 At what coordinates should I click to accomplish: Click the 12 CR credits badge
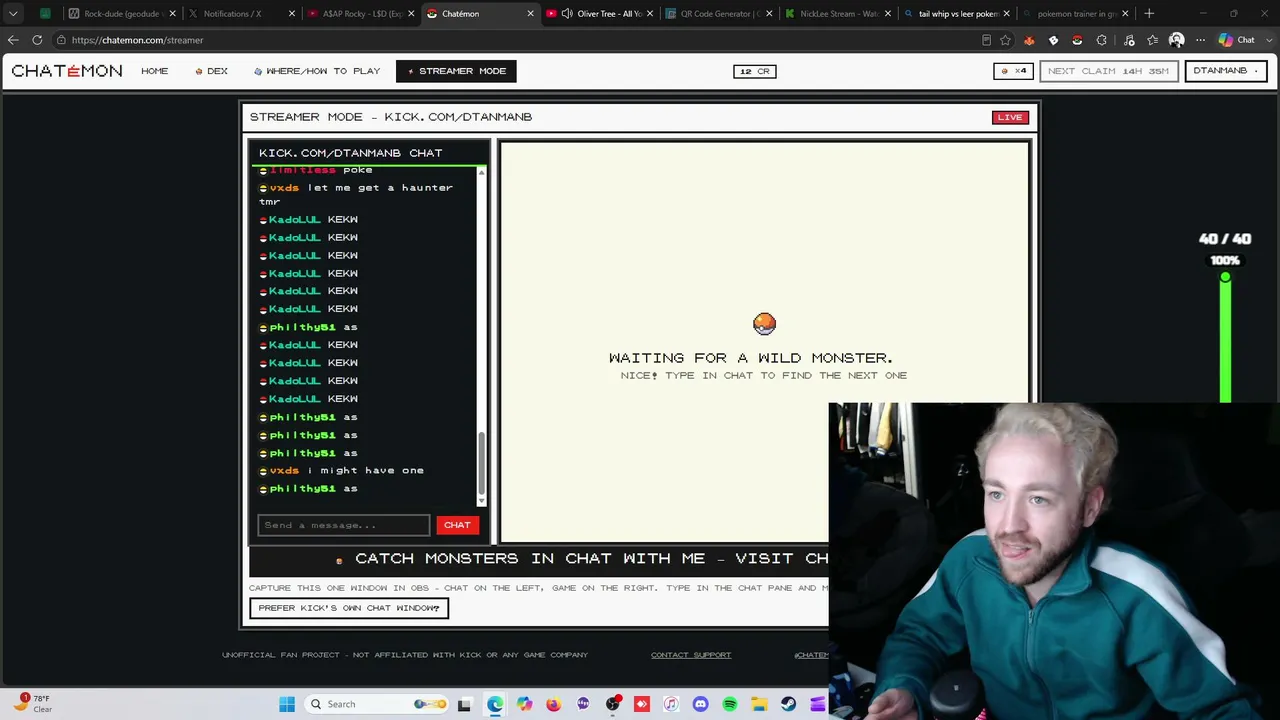click(x=755, y=71)
